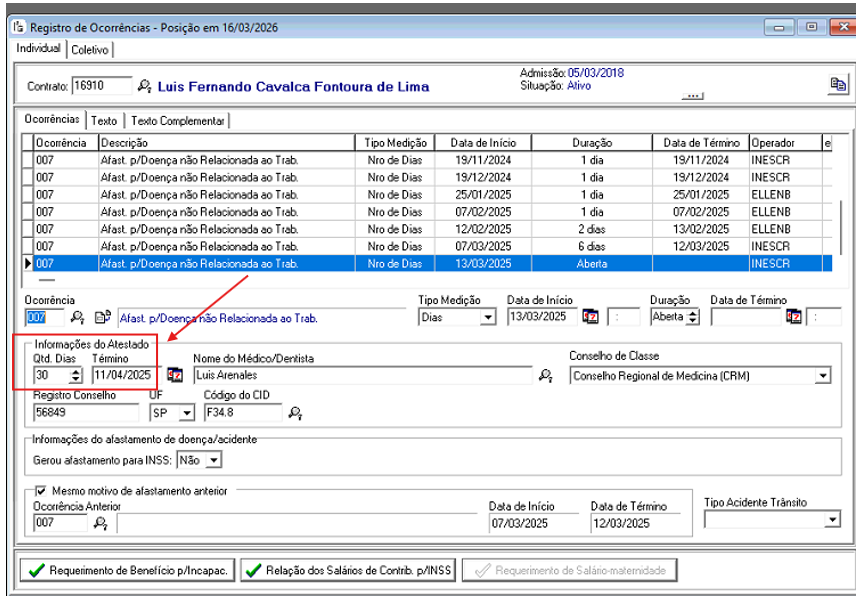
Task: Click Requerimento de Benefício p/Incapac. button
Action: pyautogui.click(x=127, y=570)
